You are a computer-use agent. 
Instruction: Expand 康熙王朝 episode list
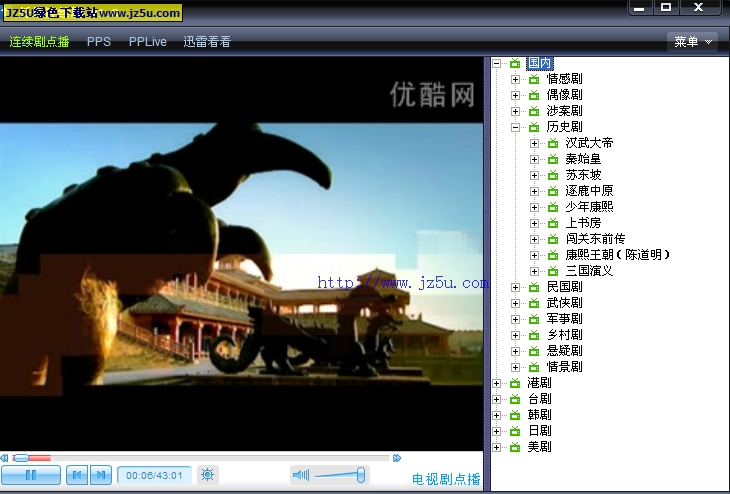coord(534,255)
